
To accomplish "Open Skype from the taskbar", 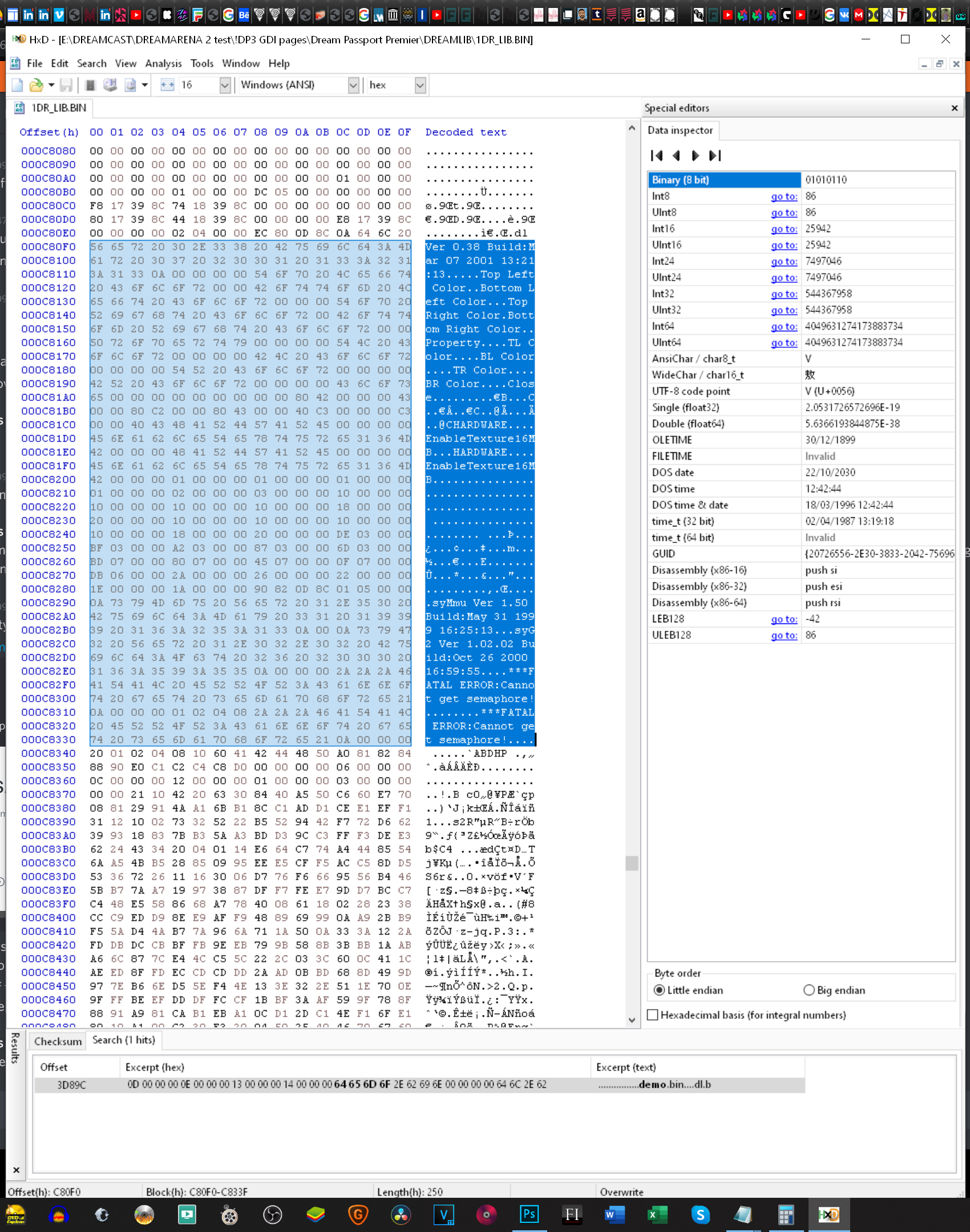I will (x=700, y=1215).
